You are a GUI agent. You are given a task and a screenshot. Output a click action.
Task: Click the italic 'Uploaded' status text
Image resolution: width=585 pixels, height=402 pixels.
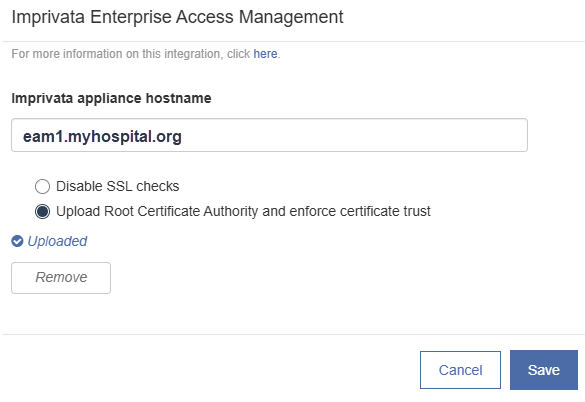[57, 241]
